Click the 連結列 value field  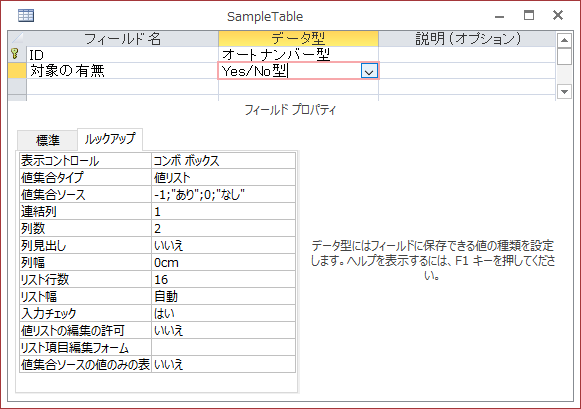coord(223,212)
